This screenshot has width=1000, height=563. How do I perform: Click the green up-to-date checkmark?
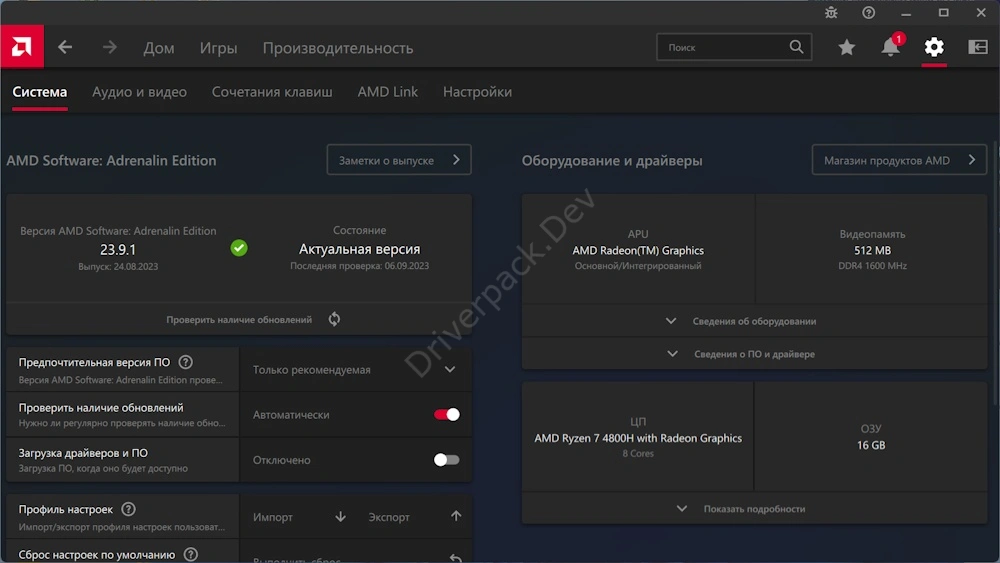click(239, 248)
